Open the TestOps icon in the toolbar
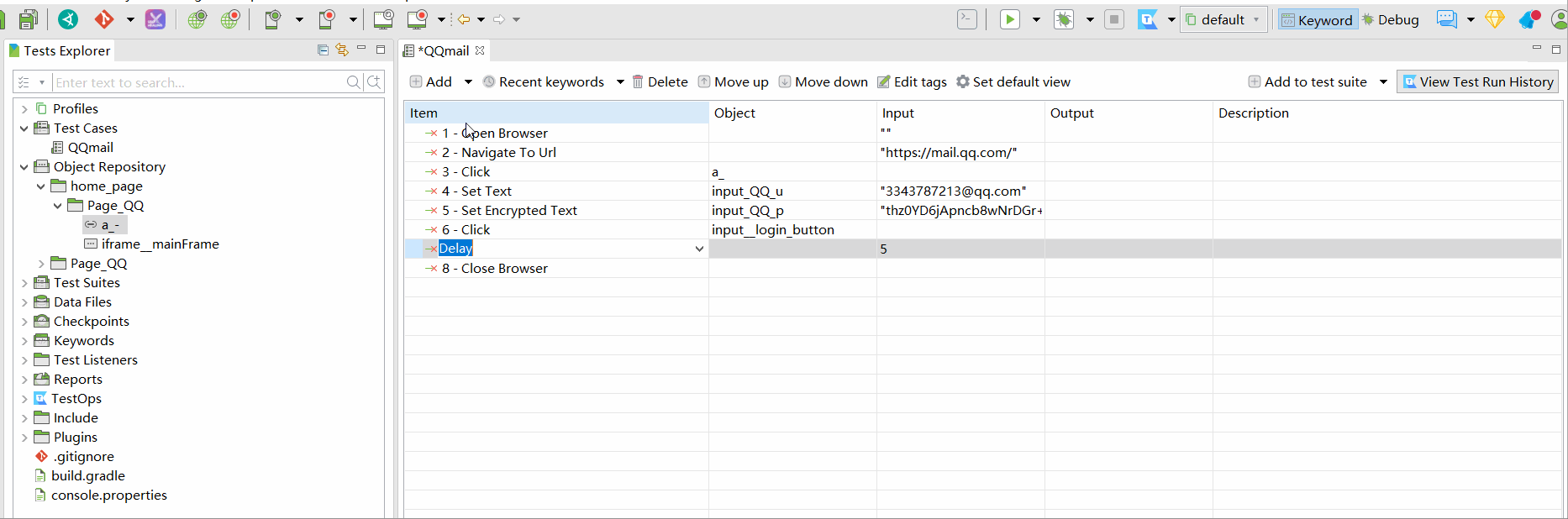 [x=1148, y=19]
